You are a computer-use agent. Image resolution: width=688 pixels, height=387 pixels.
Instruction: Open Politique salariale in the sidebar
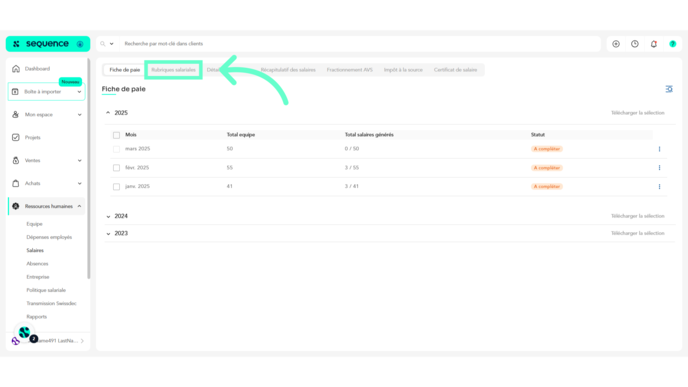46,290
